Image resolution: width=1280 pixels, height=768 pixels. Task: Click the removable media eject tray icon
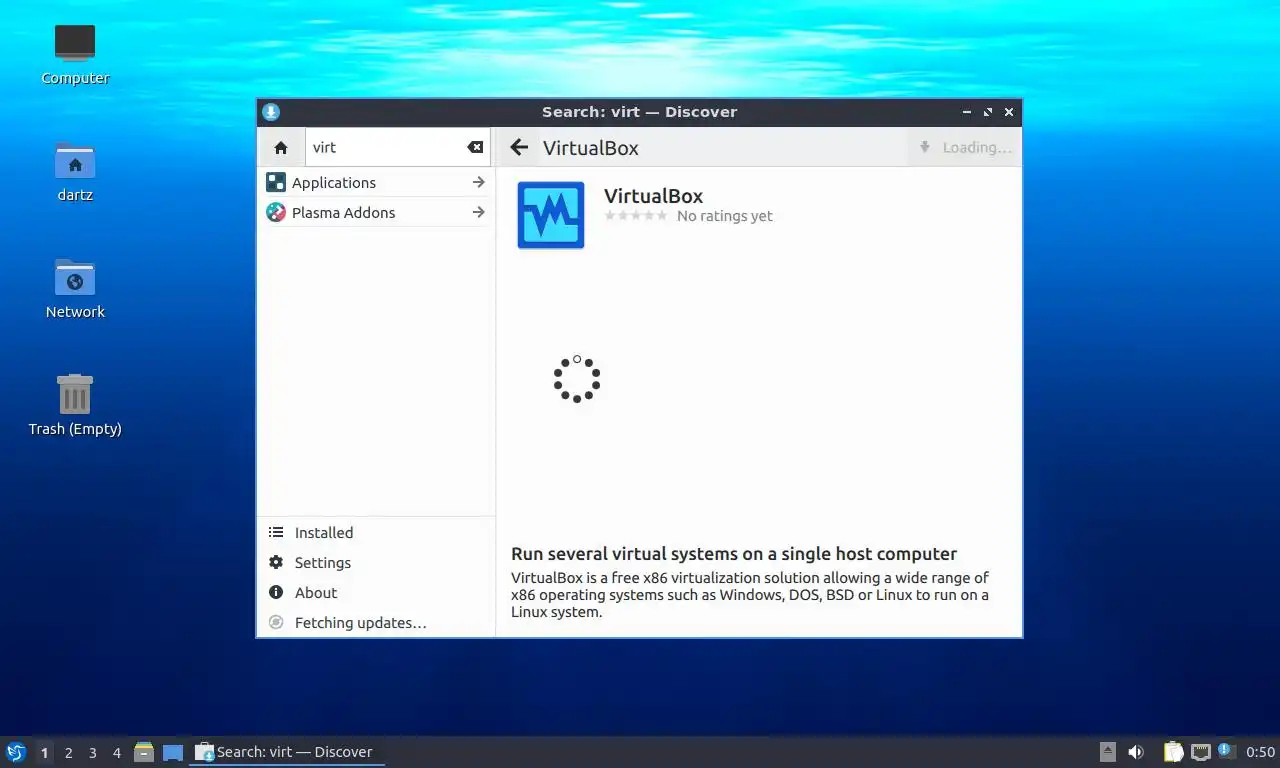pyautogui.click(x=1108, y=752)
